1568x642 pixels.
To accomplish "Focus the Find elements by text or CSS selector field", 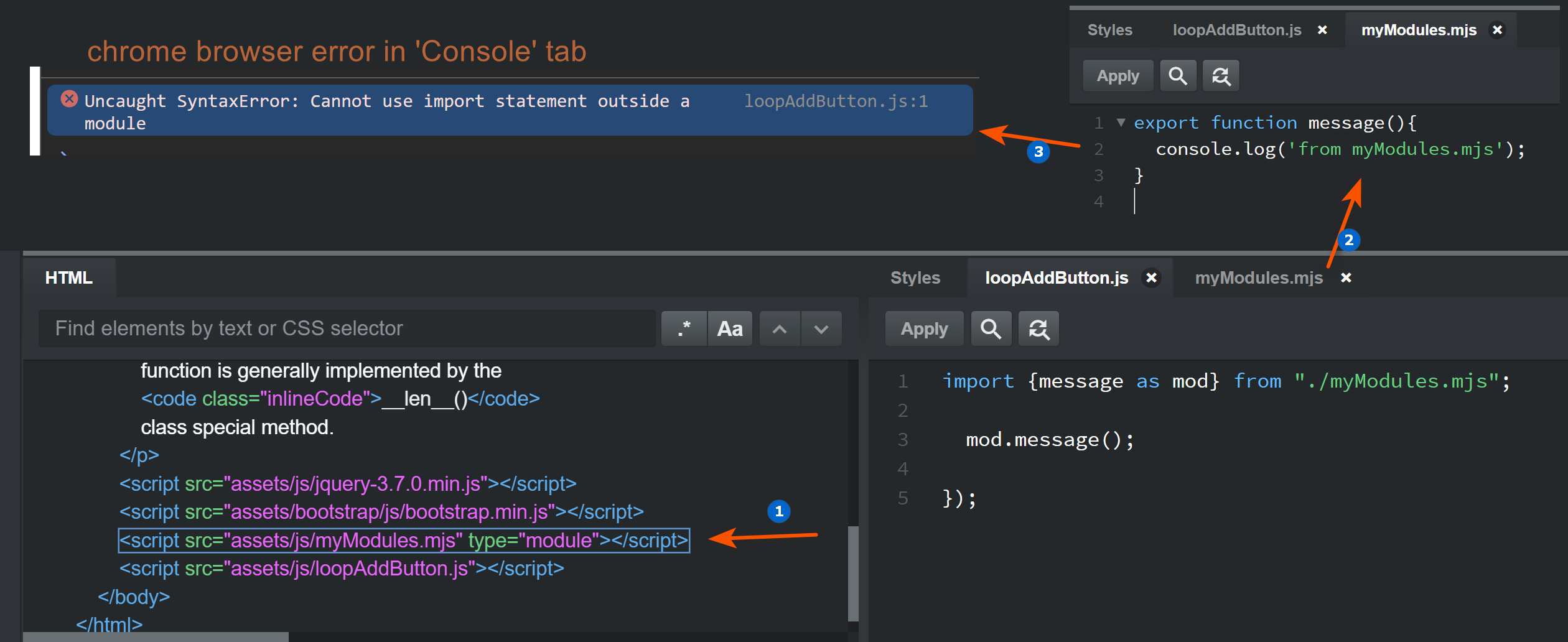I will [x=347, y=328].
